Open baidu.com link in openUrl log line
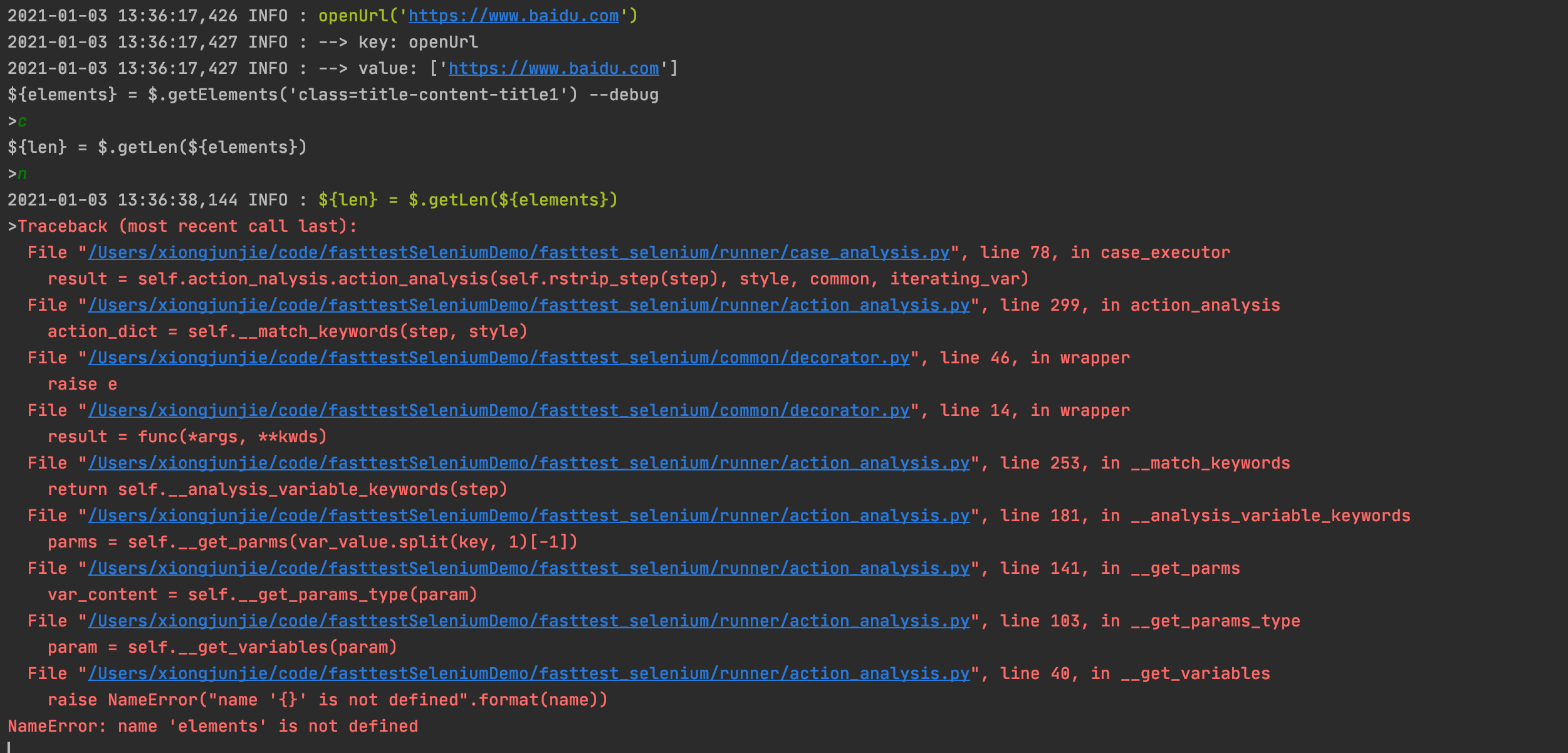Viewport: 1568px width, 753px height. click(x=513, y=16)
